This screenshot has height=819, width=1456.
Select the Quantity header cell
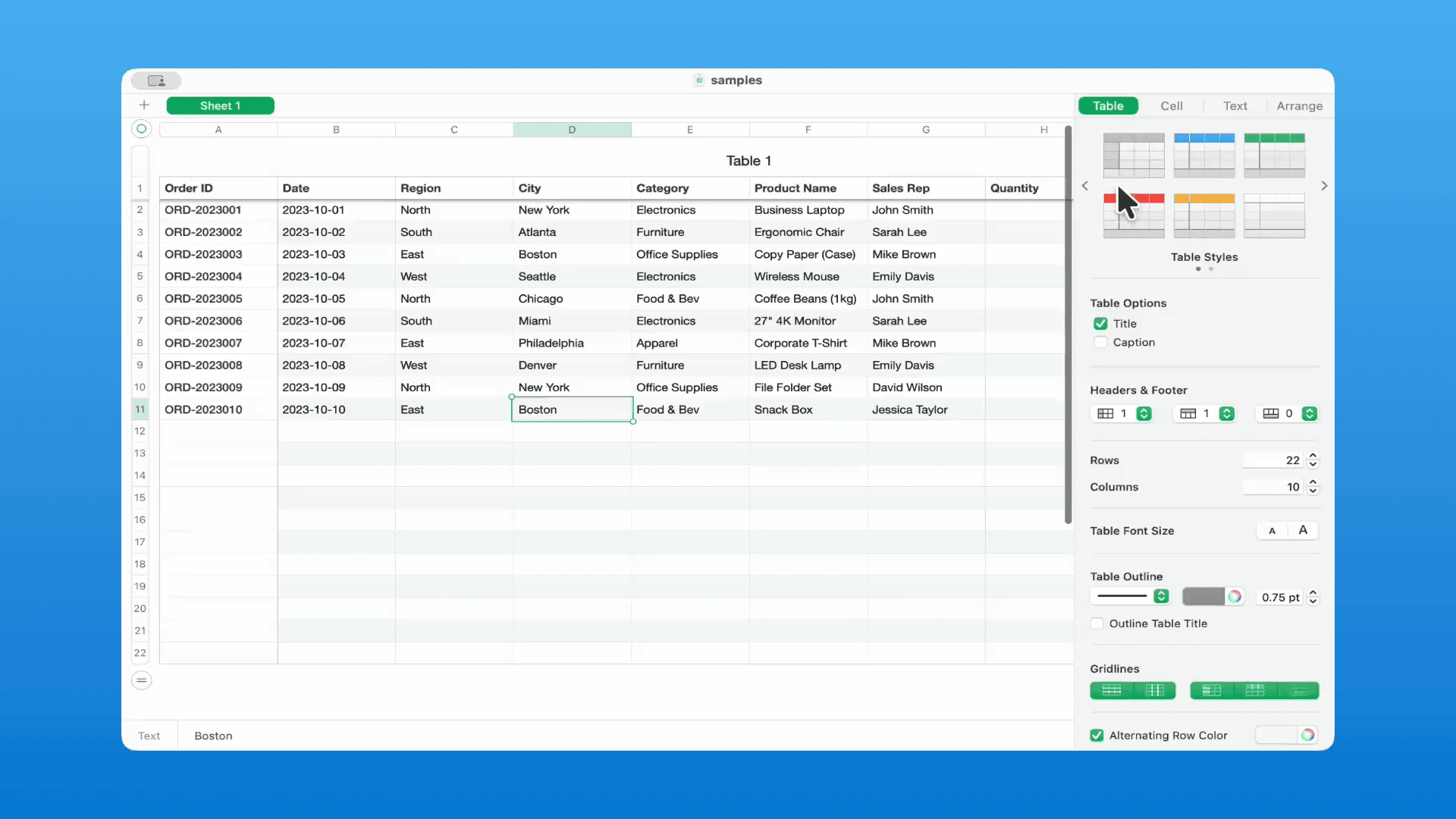click(1024, 188)
